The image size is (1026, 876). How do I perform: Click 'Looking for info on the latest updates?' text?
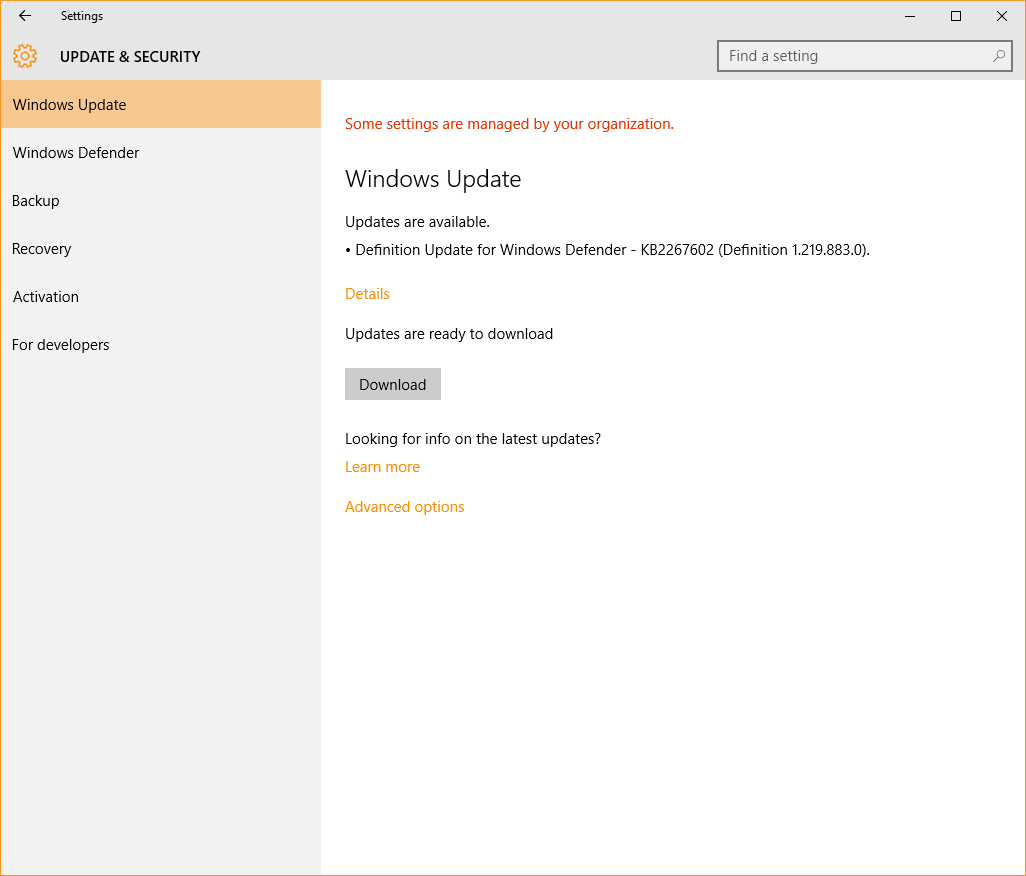[472, 439]
